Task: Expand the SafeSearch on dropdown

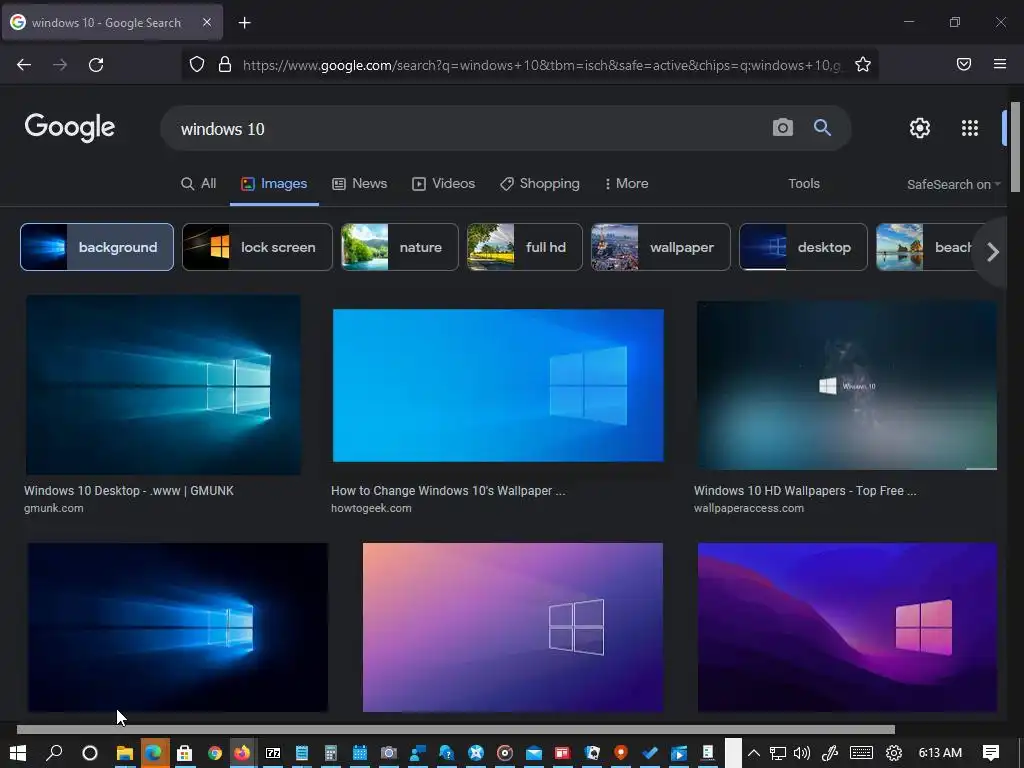Action: click(x=953, y=185)
